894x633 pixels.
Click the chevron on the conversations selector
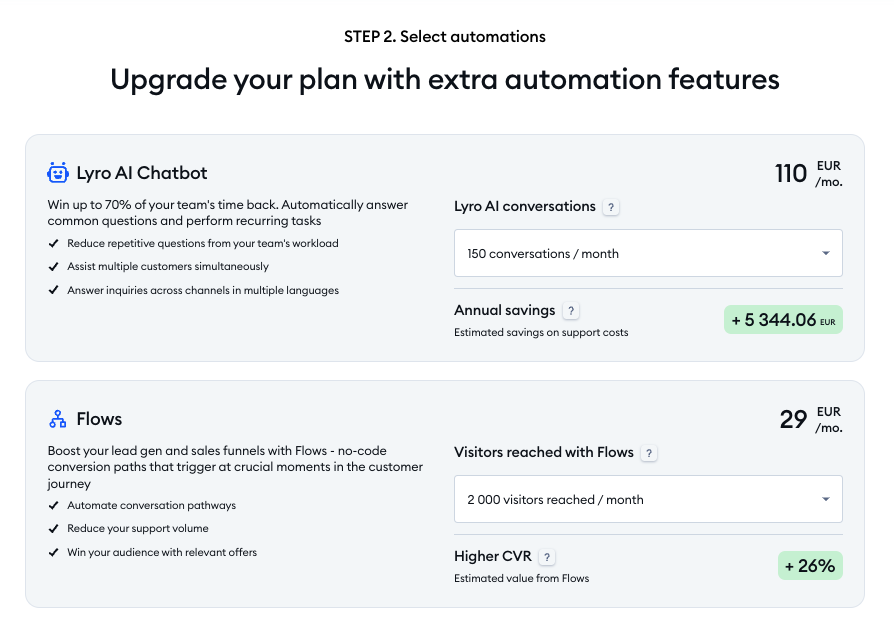(x=826, y=253)
